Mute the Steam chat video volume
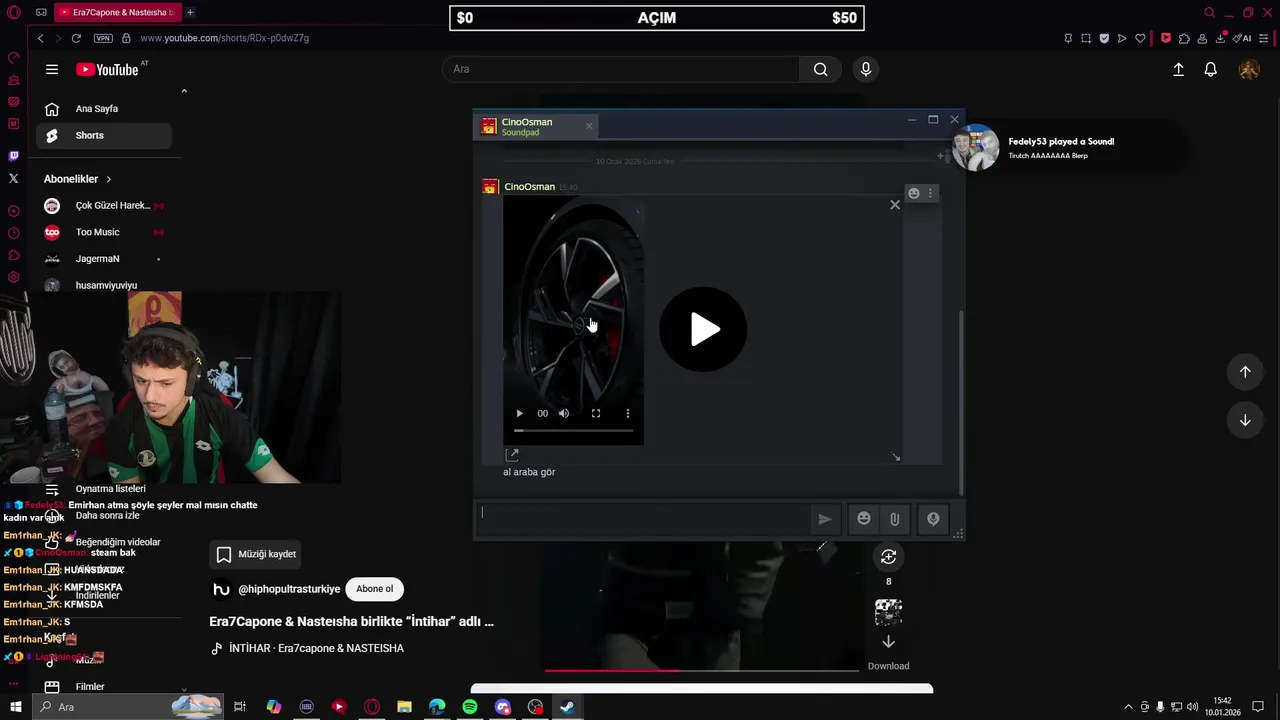This screenshot has height=720, width=1280. 564,413
